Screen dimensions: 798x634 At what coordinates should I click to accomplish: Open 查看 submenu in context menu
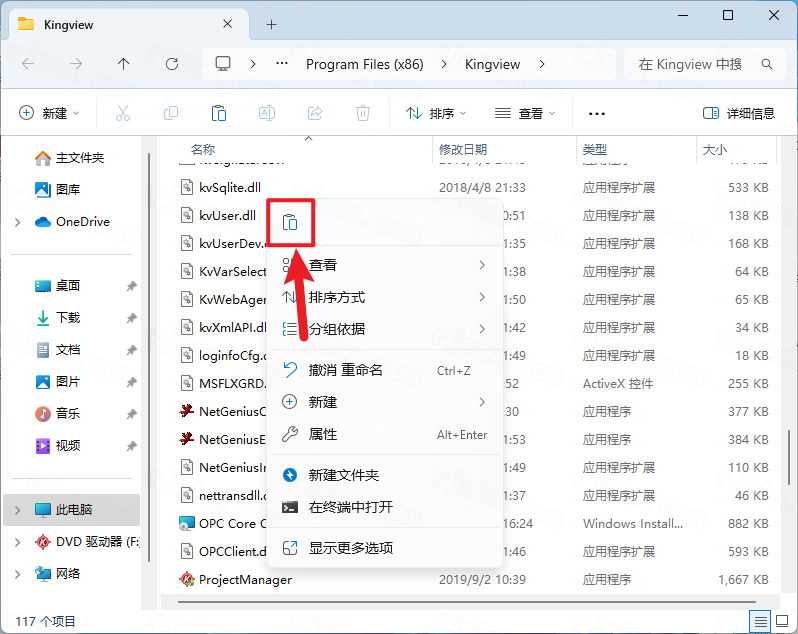(385, 265)
